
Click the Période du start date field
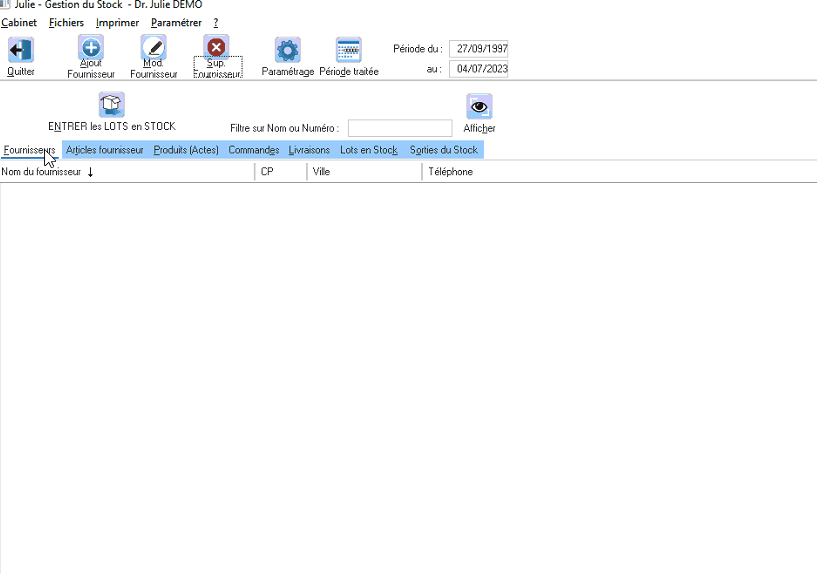coord(479,48)
